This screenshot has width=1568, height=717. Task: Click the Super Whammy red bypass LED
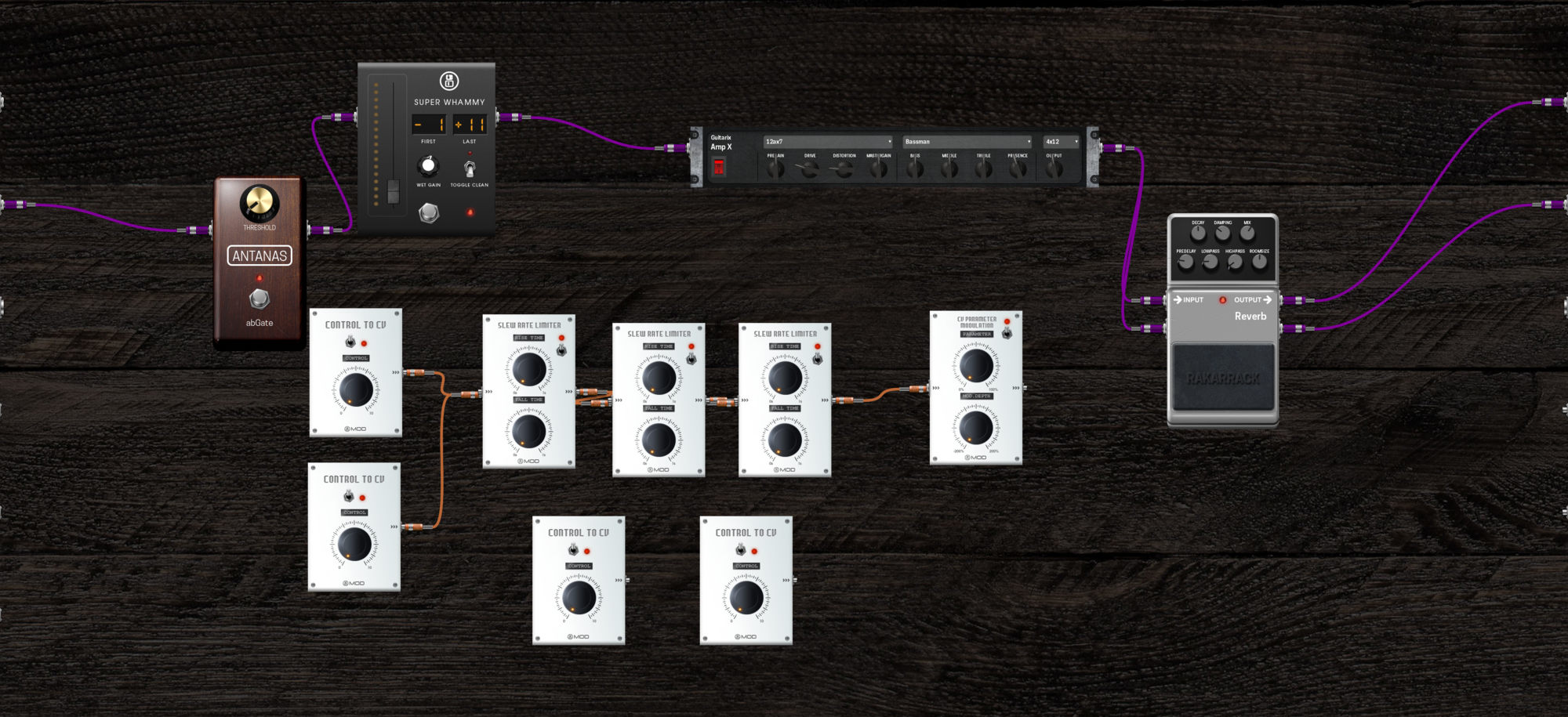click(470, 212)
